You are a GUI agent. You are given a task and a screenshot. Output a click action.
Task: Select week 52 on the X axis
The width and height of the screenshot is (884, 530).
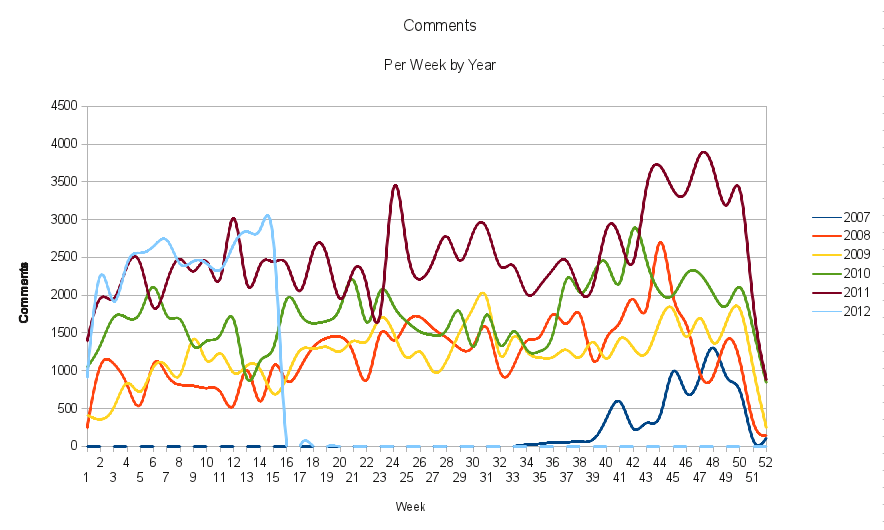(x=766, y=463)
